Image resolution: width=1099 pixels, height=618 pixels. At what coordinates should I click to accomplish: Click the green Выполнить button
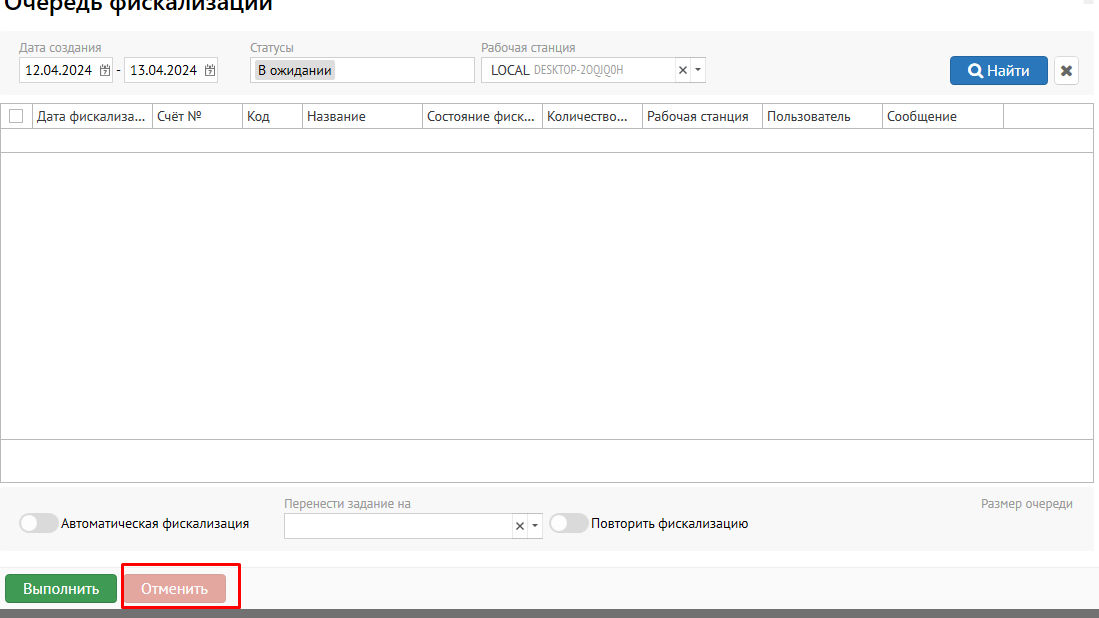coord(61,589)
